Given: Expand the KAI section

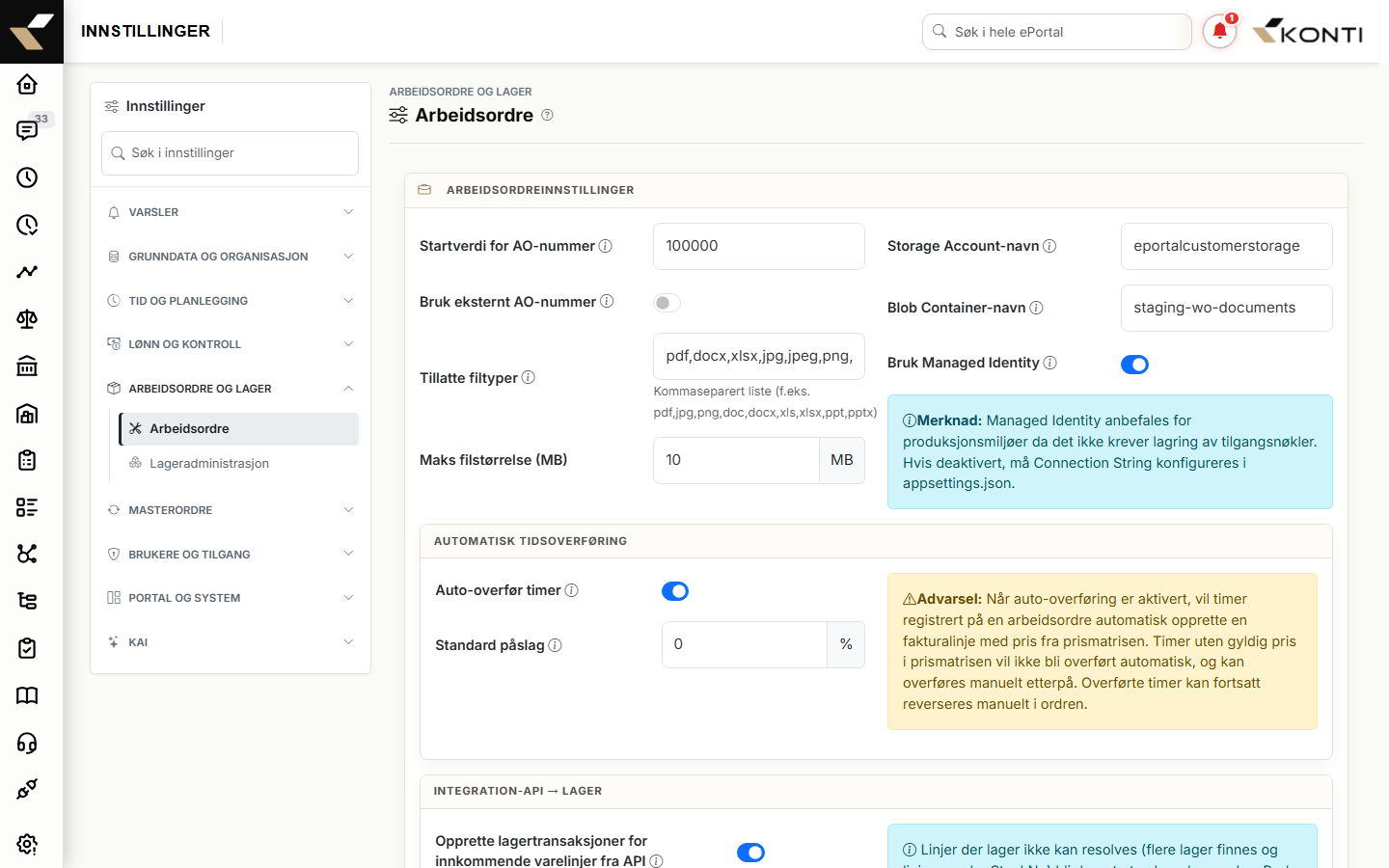Looking at the screenshot, I should [x=231, y=642].
